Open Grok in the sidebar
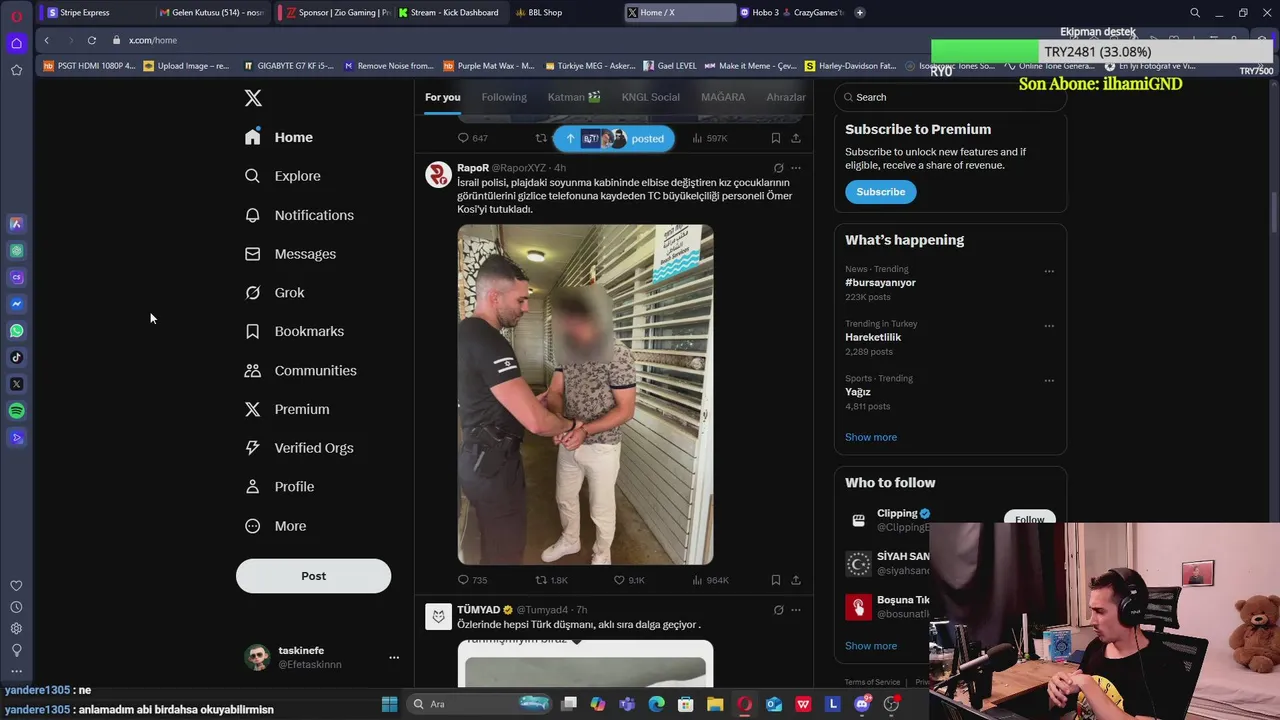1280x720 pixels. (275, 293)
